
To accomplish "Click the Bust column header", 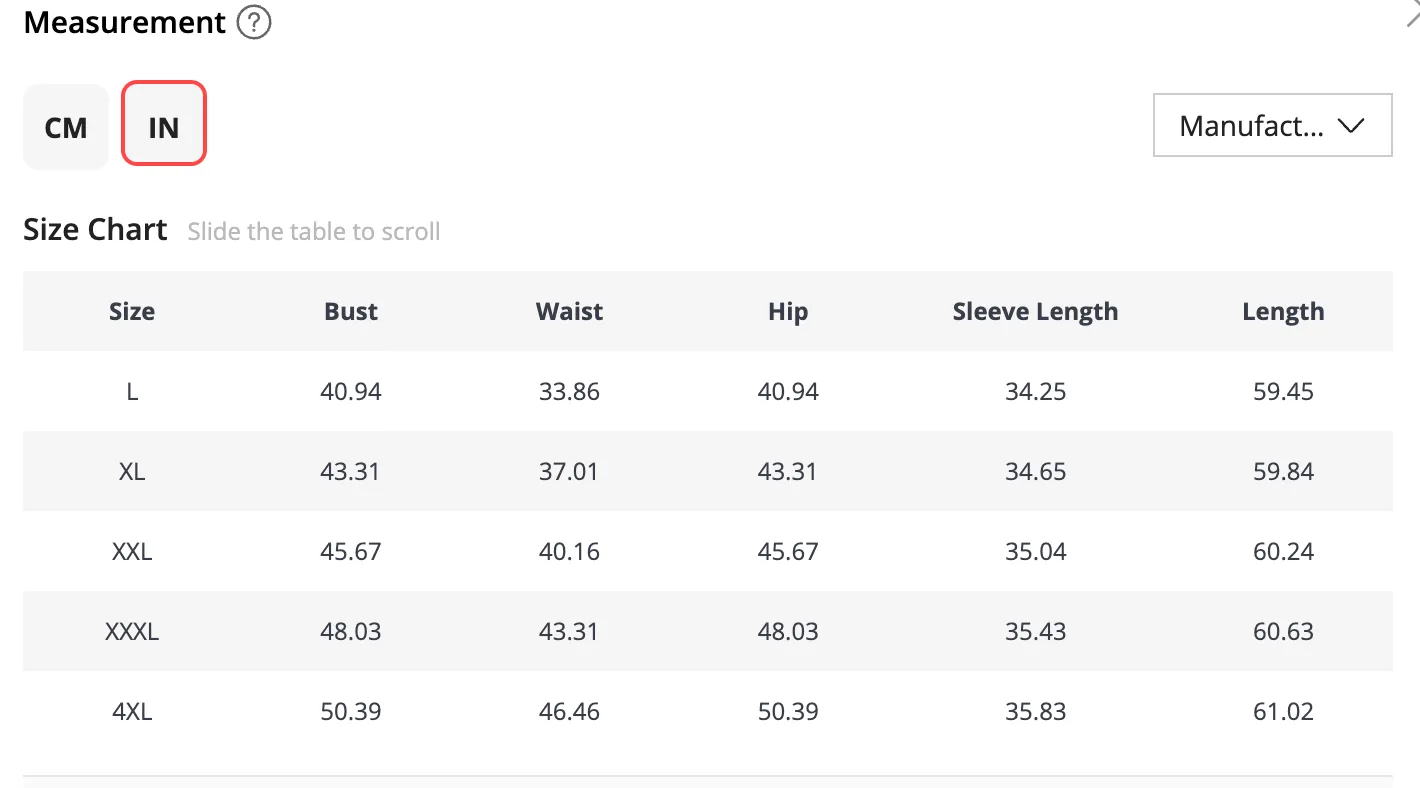I will (351, 311).
